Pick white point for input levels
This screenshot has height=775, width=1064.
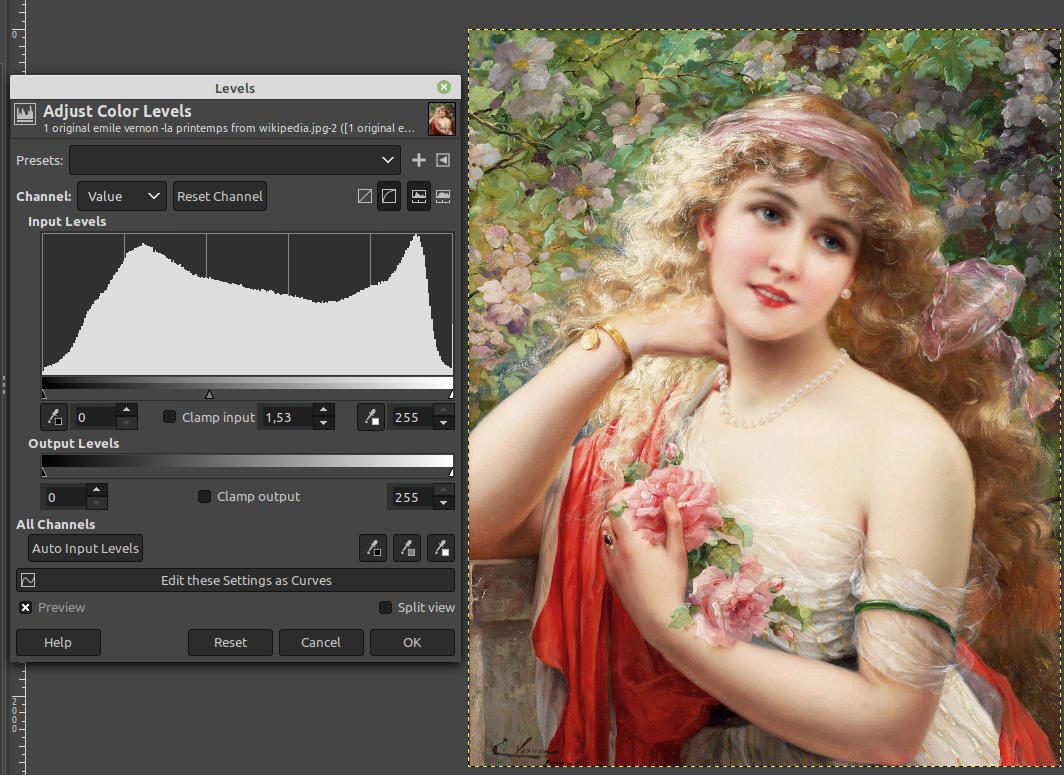point(371,417)
